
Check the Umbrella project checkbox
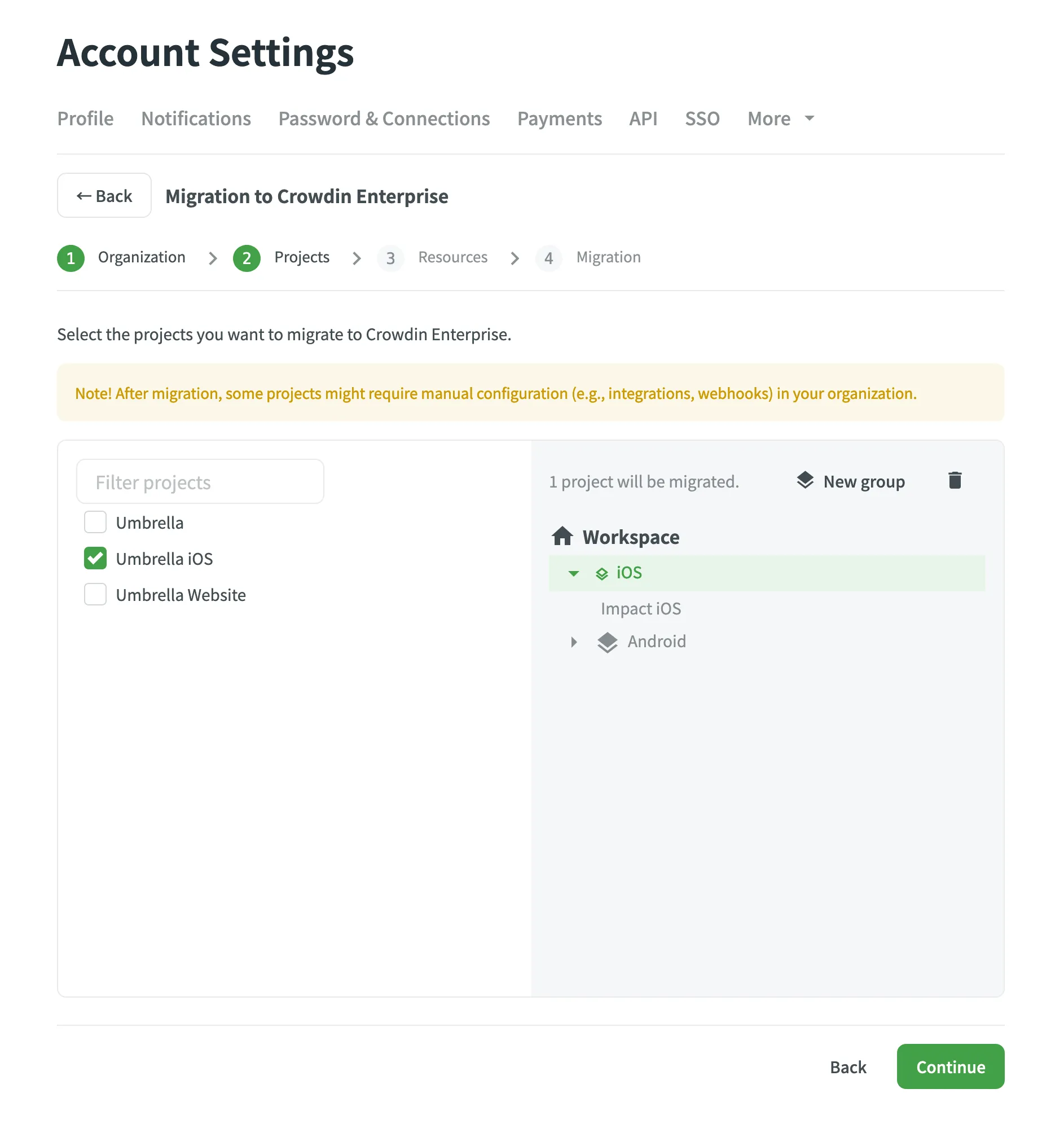coord(95,522)
